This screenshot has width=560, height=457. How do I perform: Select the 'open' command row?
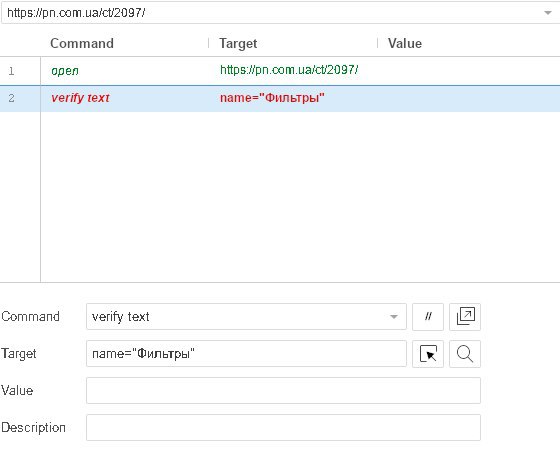(280, 71)
